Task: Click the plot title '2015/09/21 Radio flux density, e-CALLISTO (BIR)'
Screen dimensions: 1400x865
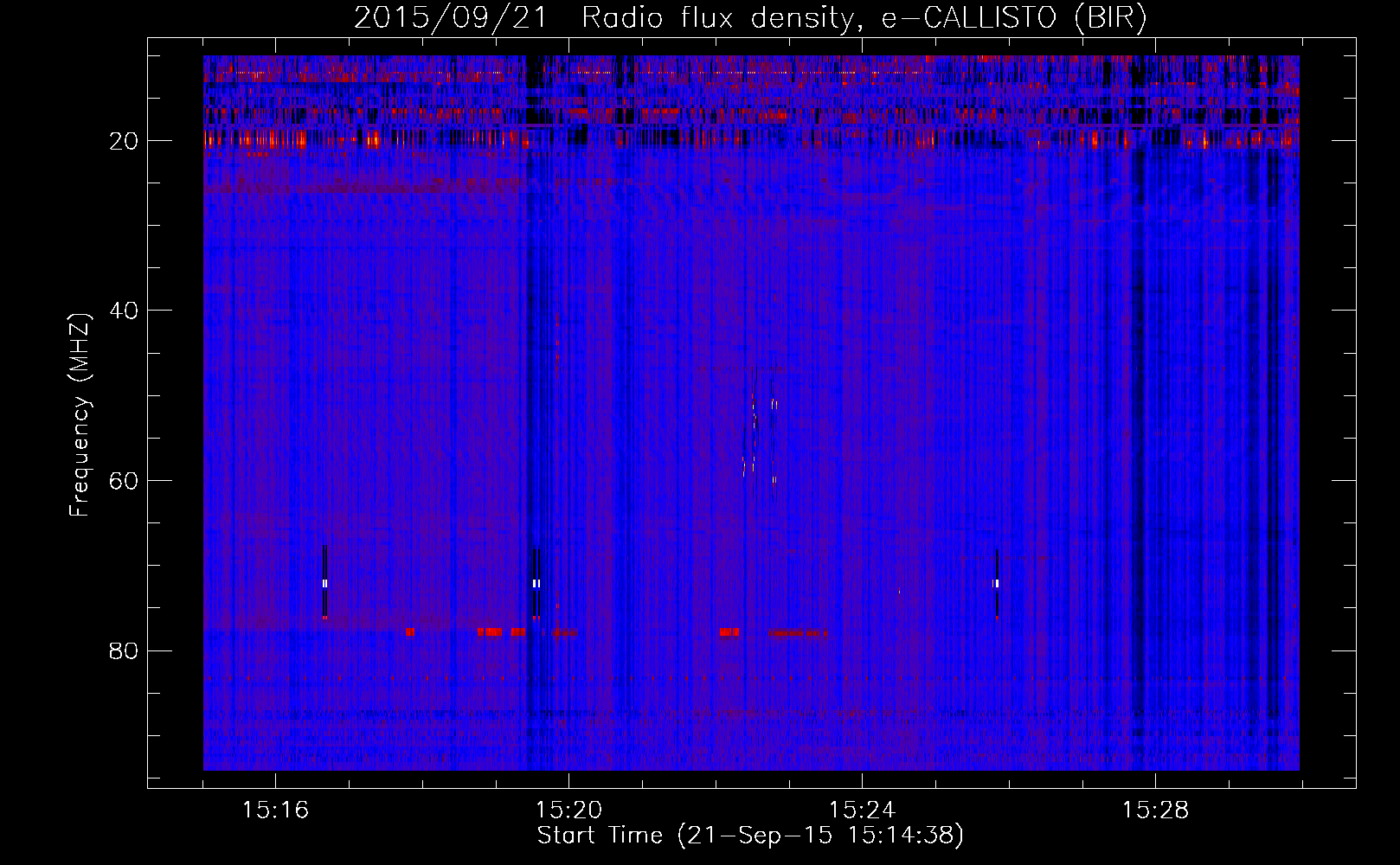Action: 750,18
